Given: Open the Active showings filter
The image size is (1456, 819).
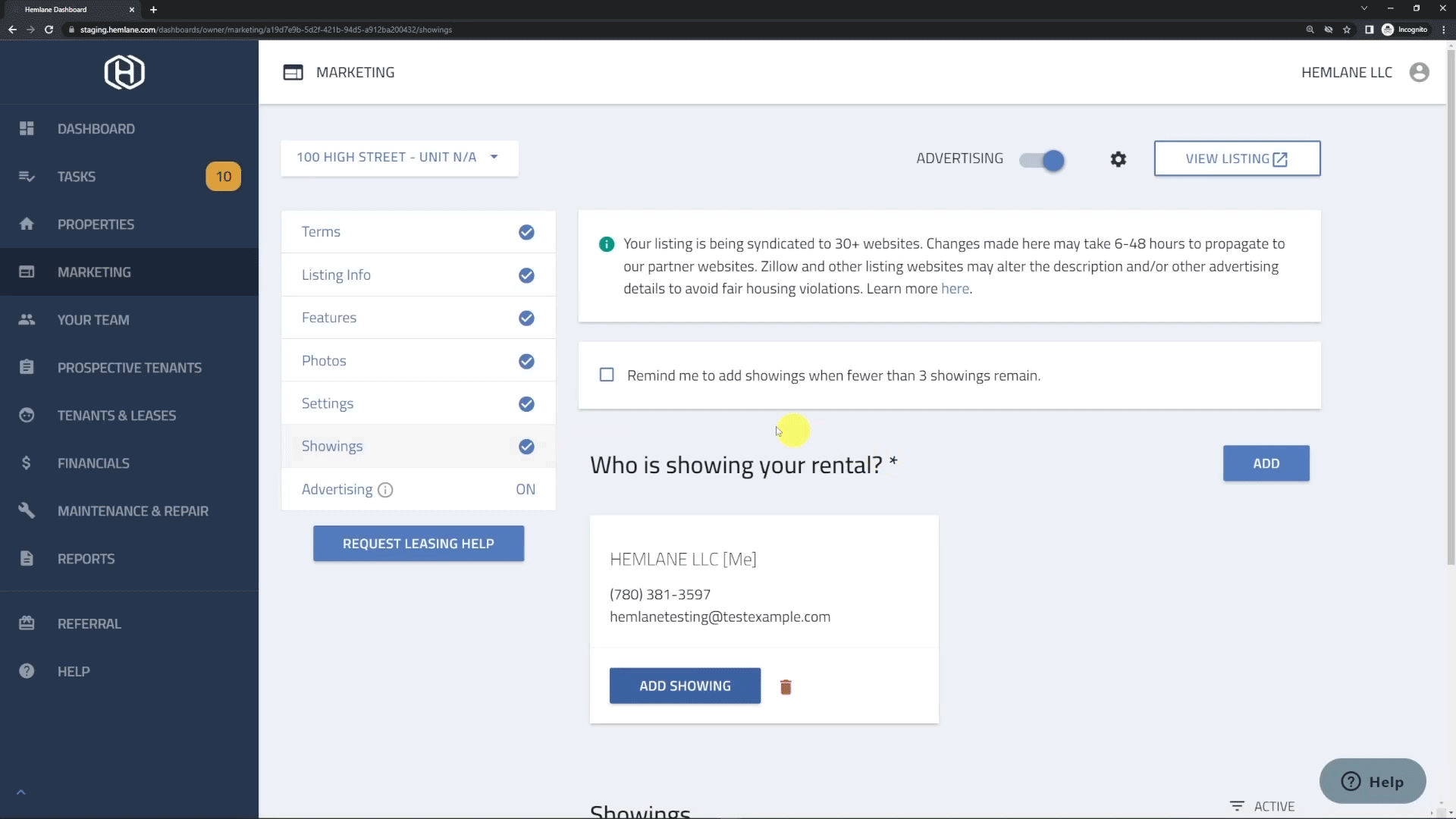Looking at the screenshot, I should (x=1262, y=806).
